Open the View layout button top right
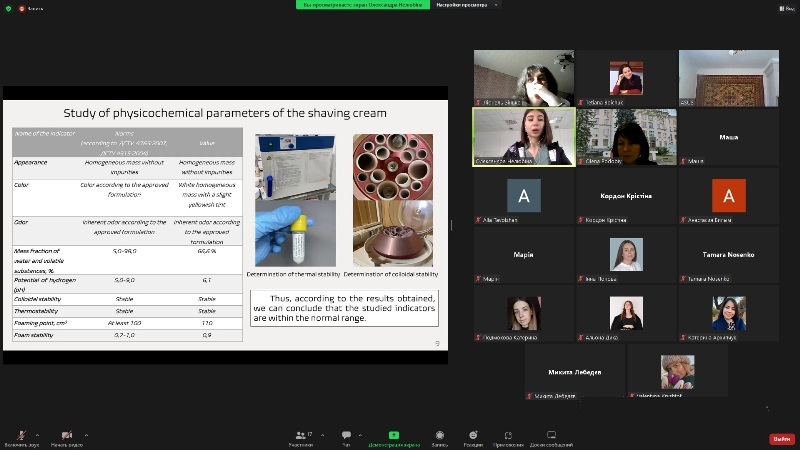This screenshot has height=450, width=800. (x=786, y=8)
